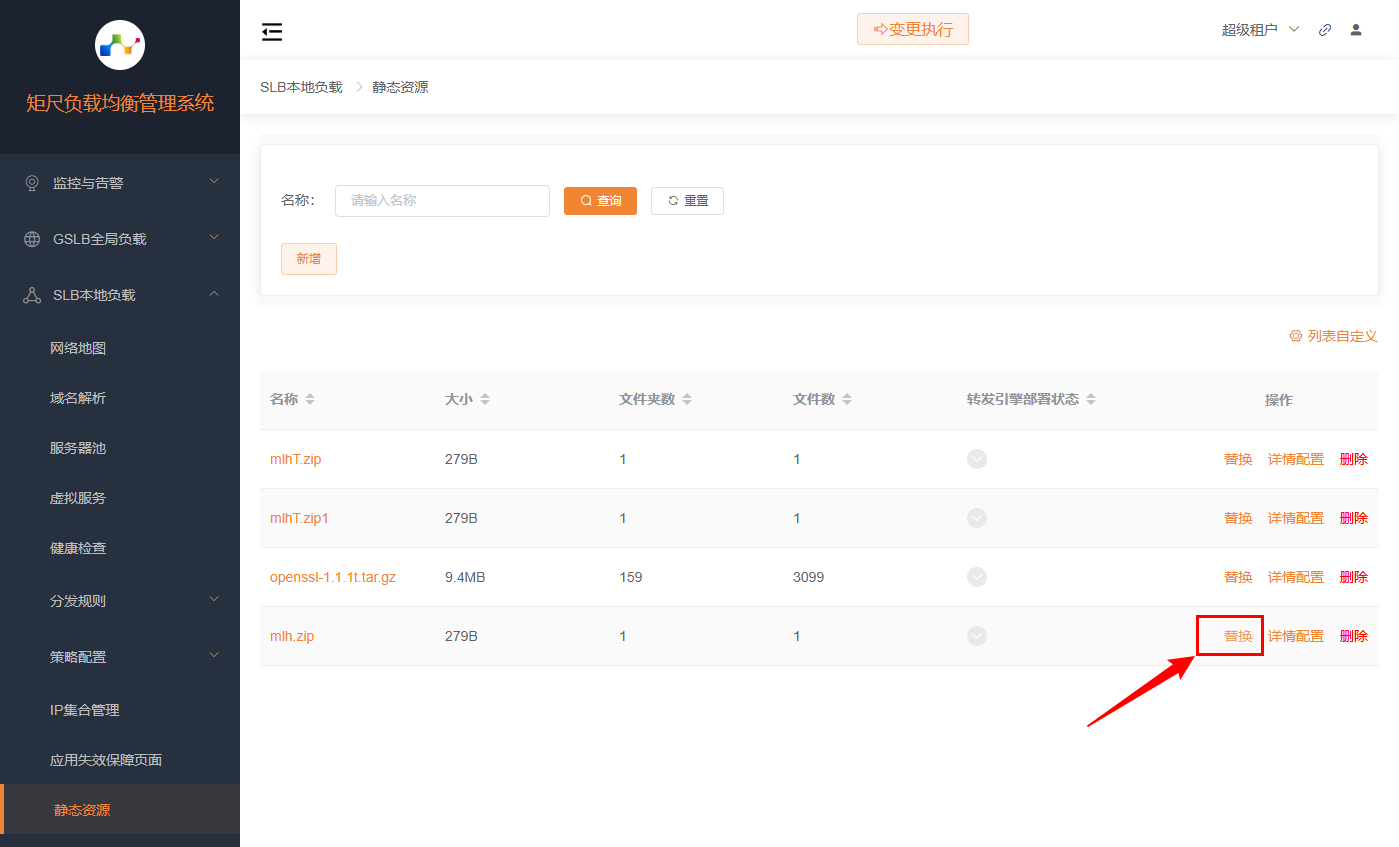Go to 虚拟服务 in the sidebar
1399x847 pixels.
click(78, 498)
